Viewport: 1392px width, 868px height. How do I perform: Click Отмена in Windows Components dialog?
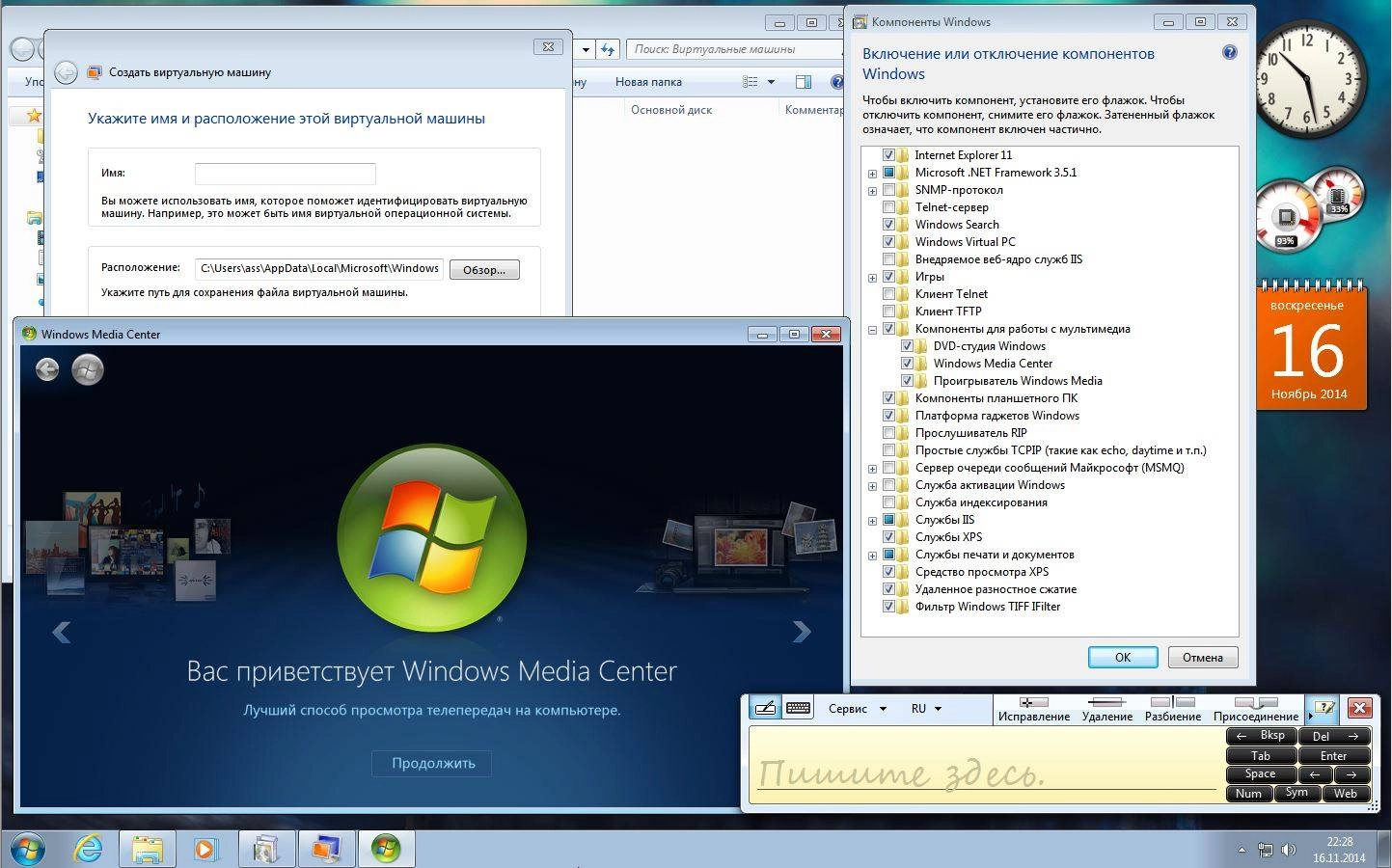1203,657
